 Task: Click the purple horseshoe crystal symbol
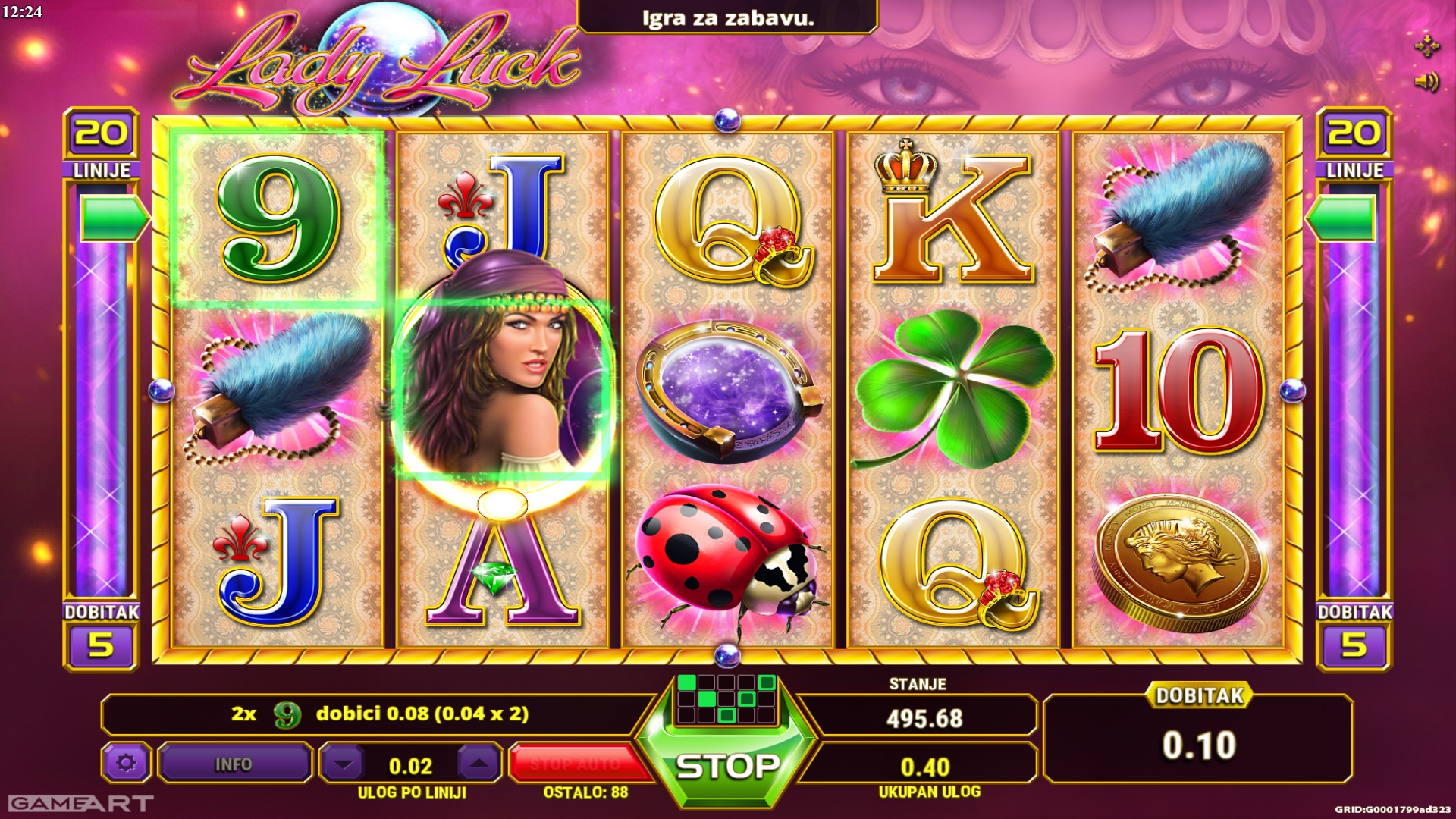(x=728, y=392)
